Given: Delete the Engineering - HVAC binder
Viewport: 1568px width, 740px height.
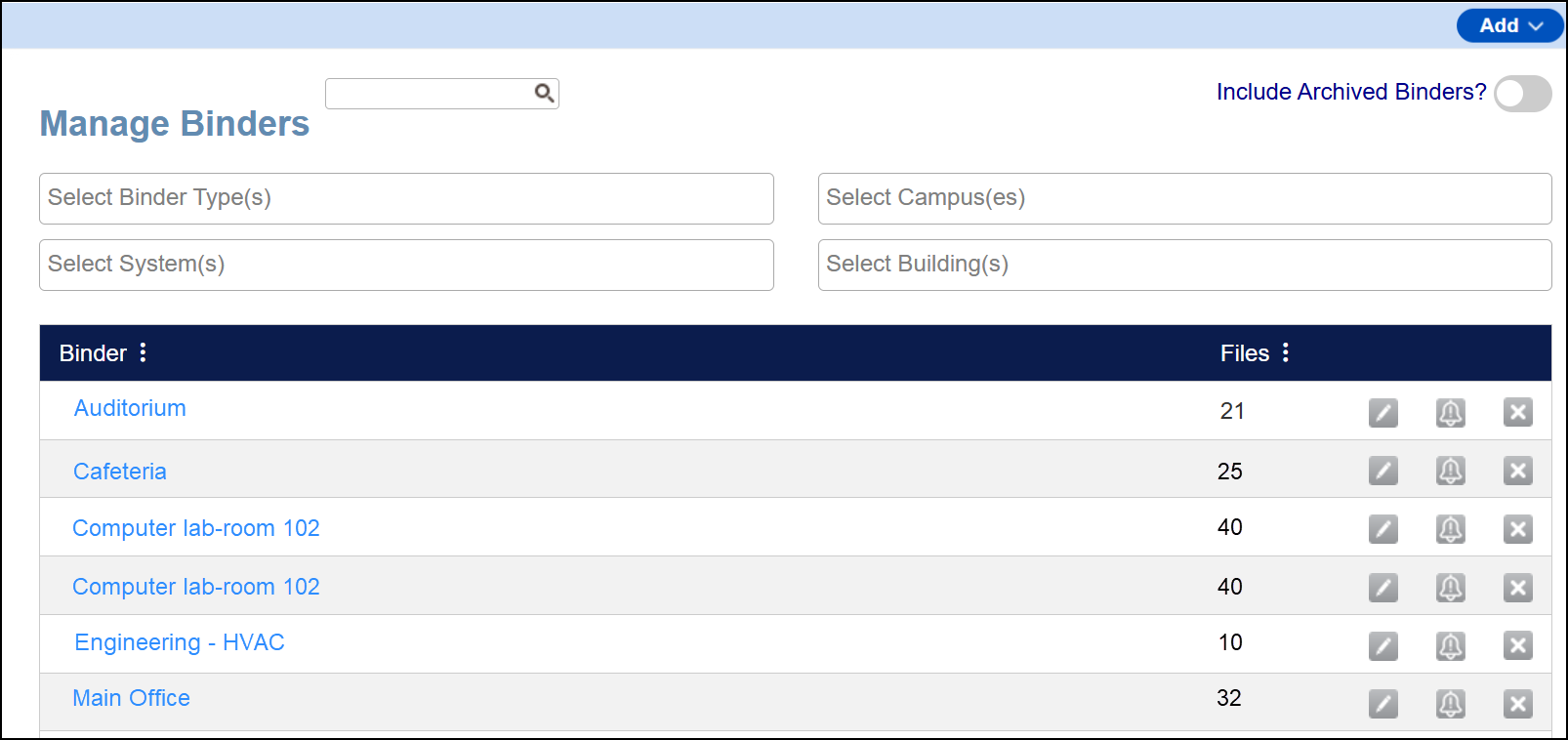Looking at the screenshot, I should (1517, 646).
